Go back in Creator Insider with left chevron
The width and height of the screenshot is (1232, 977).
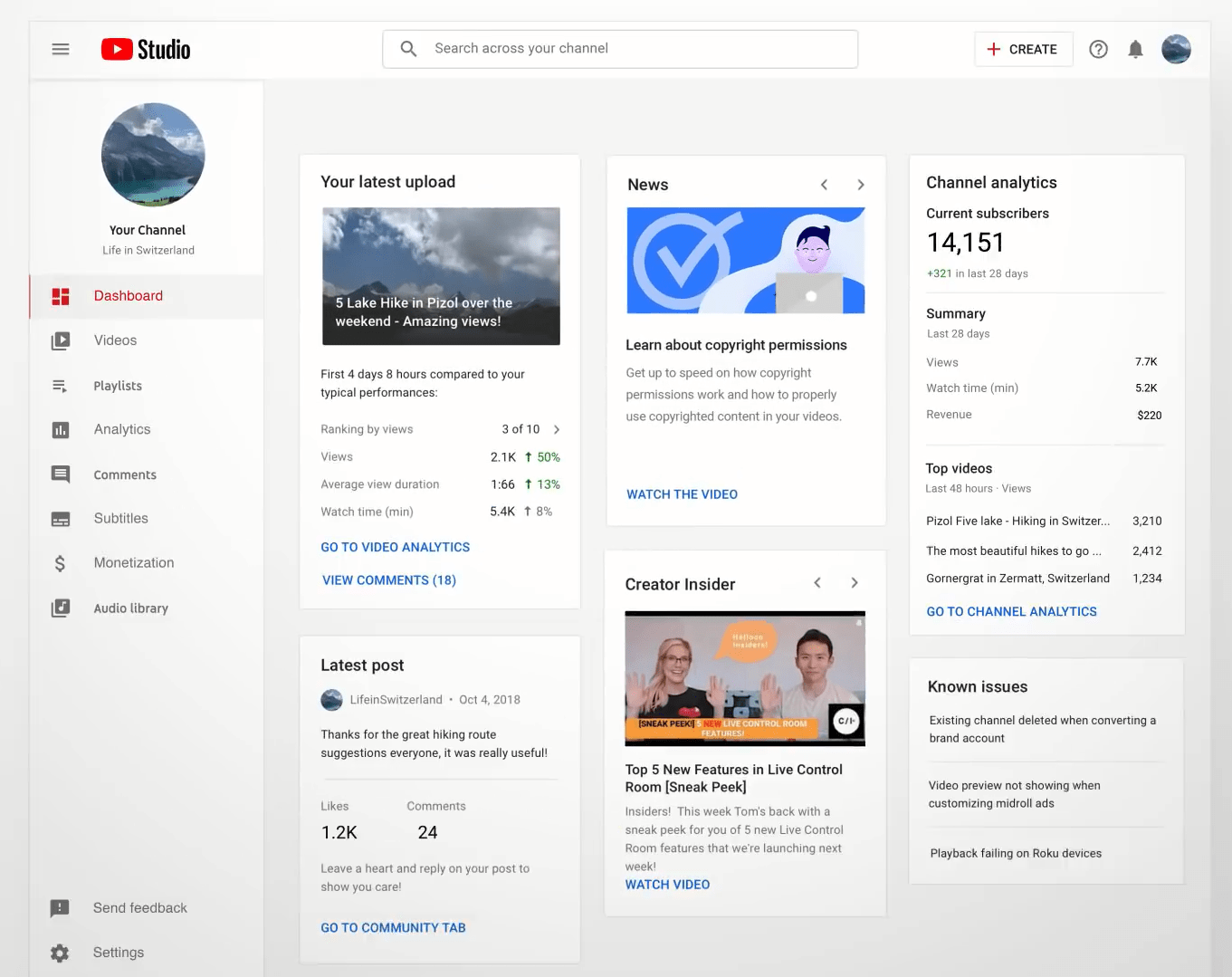coord(817,582)
